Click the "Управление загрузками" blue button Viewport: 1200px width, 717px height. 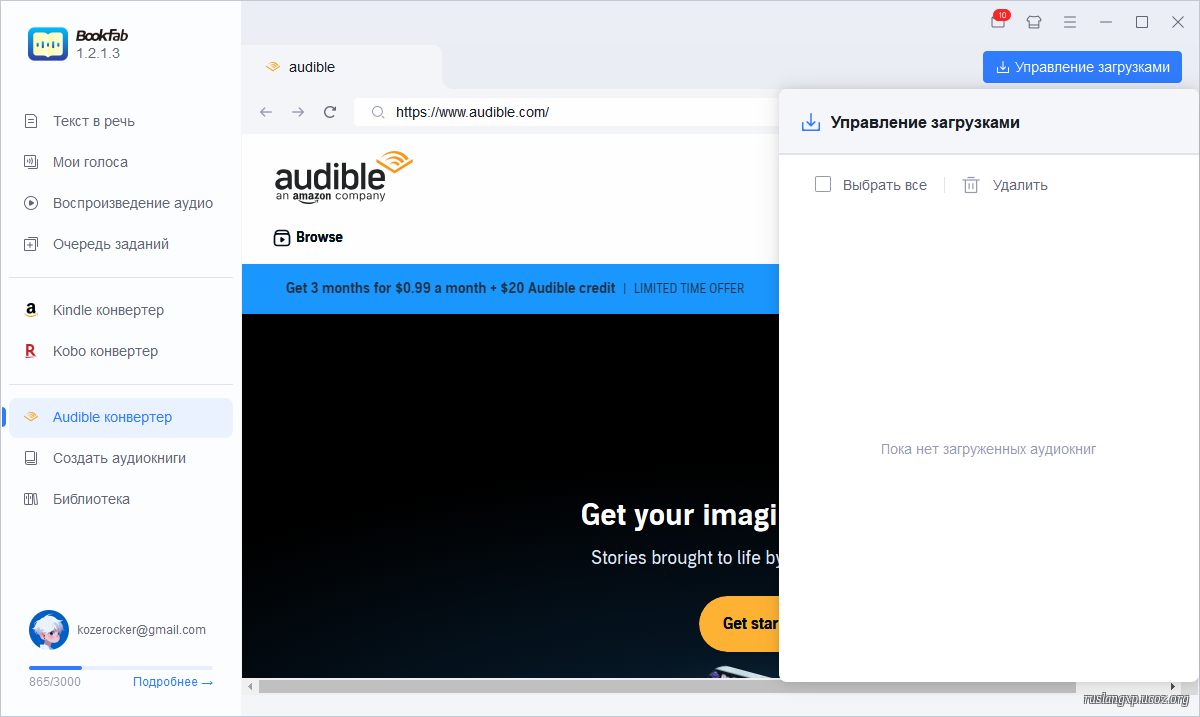click(x=1082, y=67)
